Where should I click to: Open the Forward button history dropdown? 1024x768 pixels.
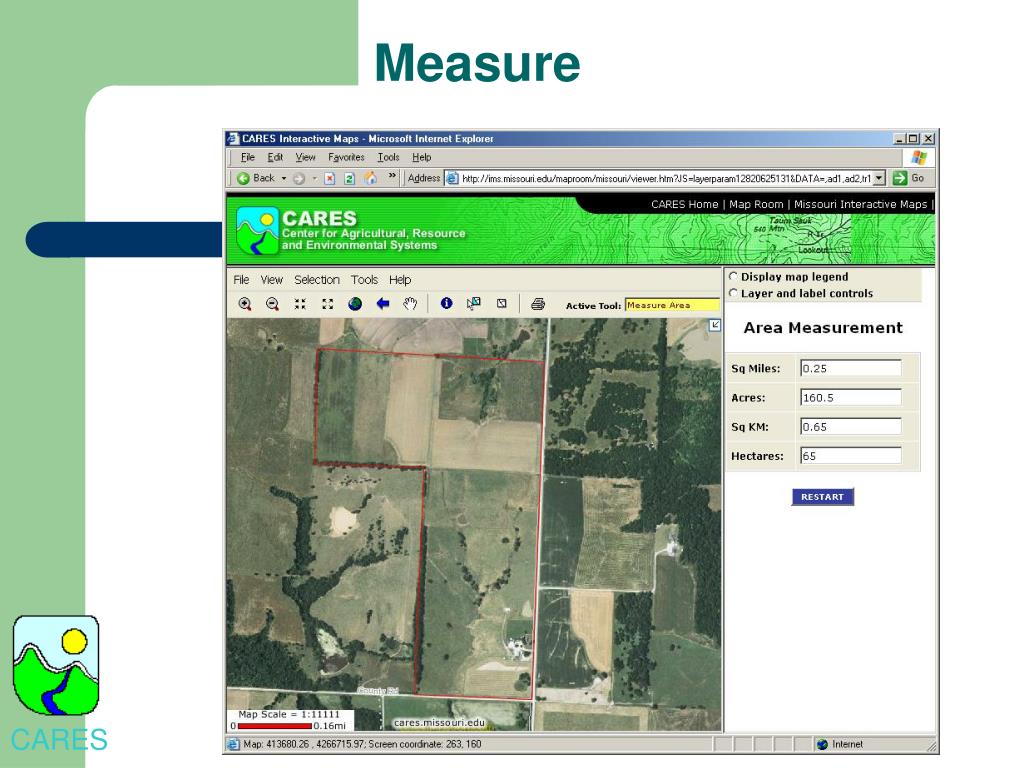[314, 178]
